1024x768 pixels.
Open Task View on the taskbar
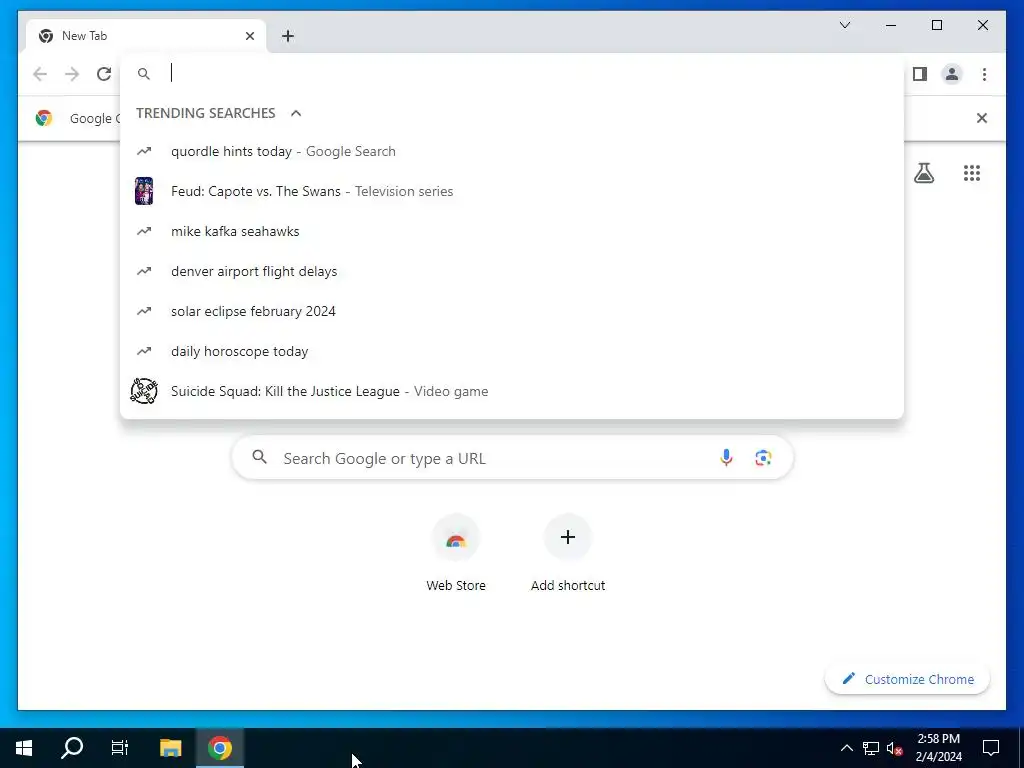pos(120,748)
